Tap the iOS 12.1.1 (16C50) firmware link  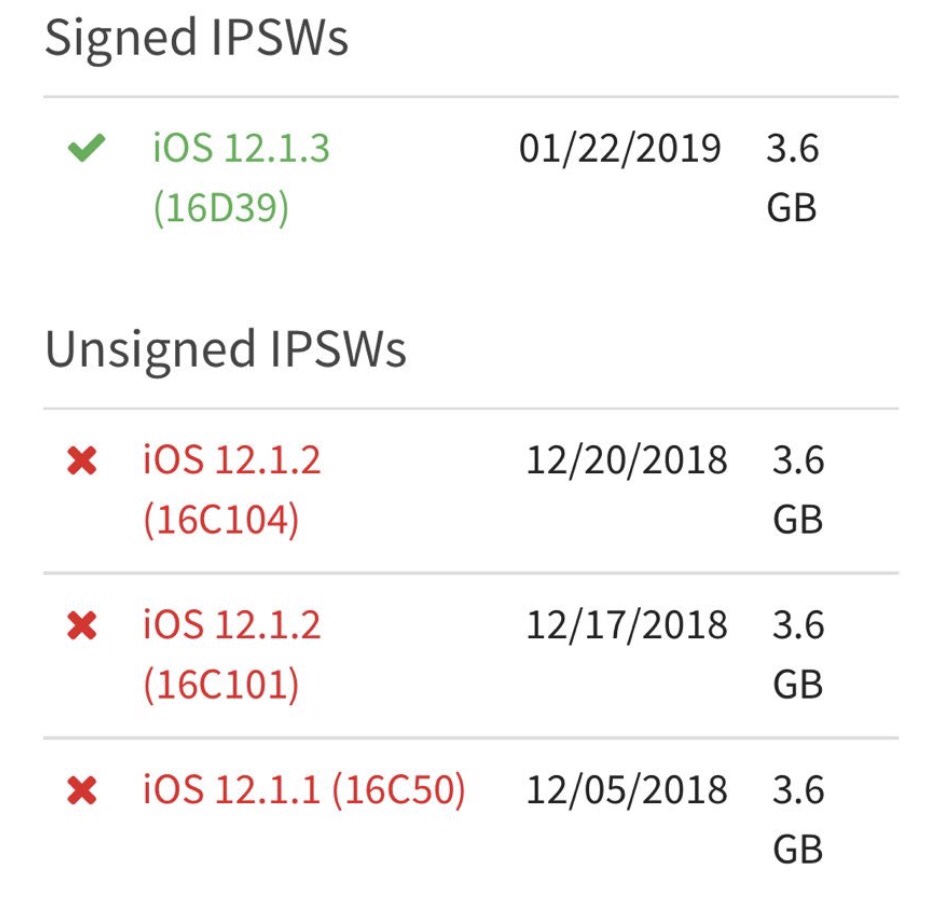[304, 791]
